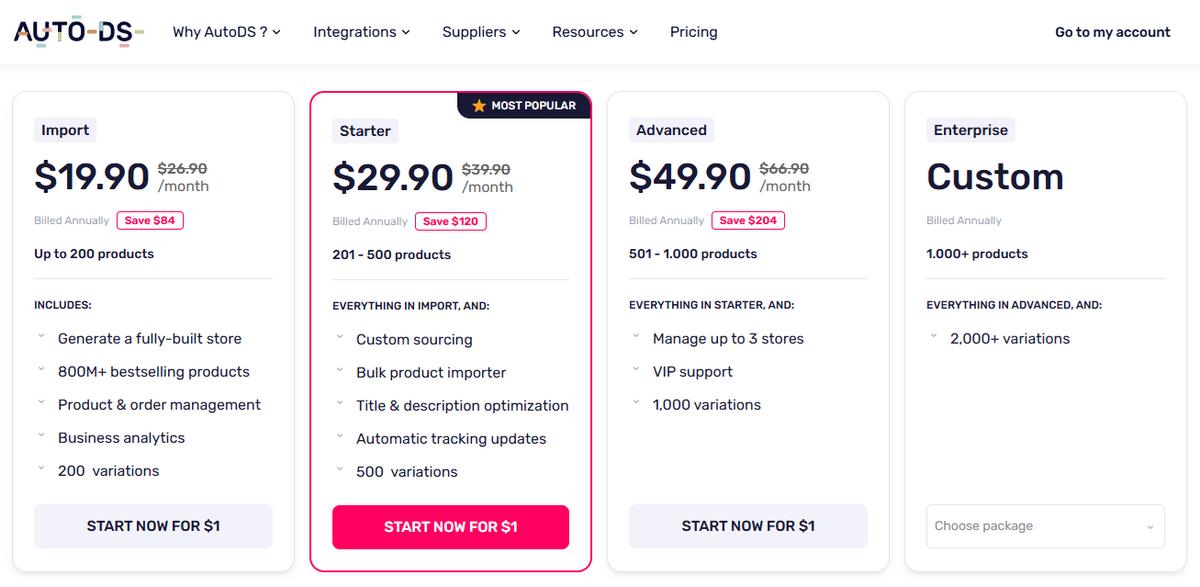
Task: Click the star icon on Most Popular badge
Action: (x=477, y=104)
